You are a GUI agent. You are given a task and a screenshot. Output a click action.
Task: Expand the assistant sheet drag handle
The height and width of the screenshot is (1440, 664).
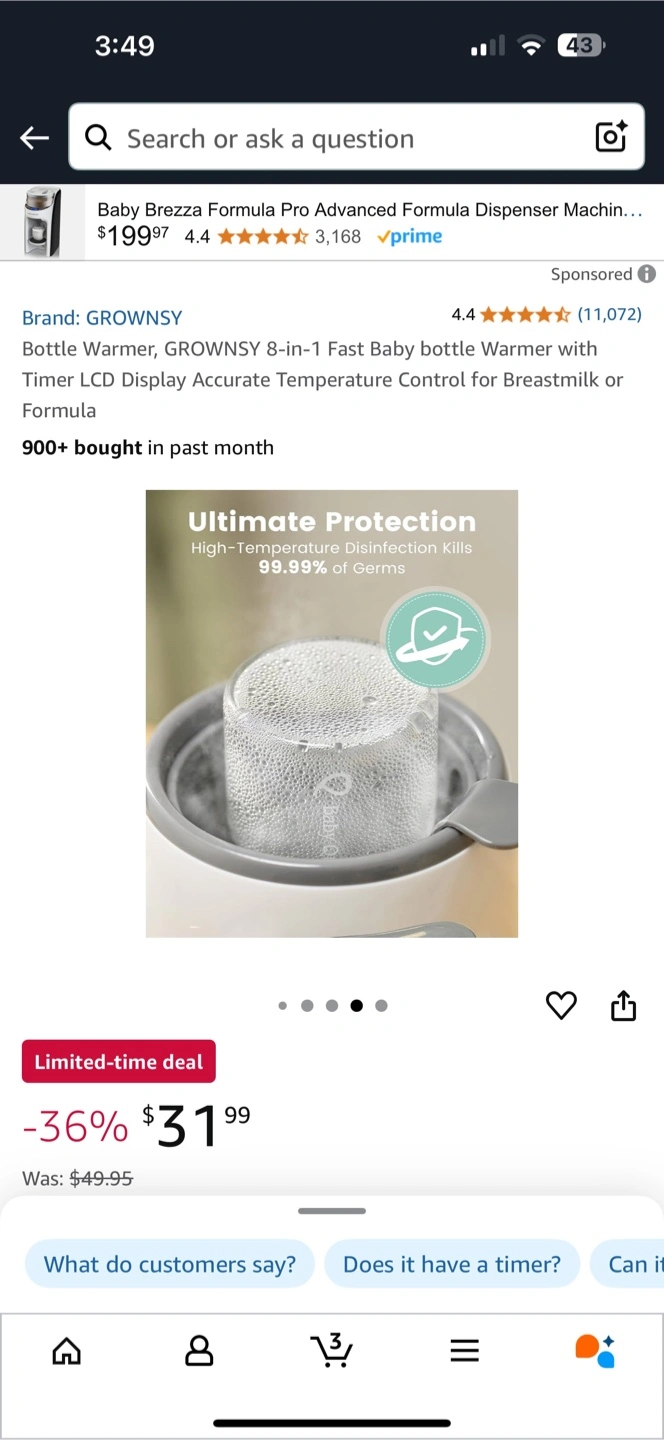[332, 1211]
